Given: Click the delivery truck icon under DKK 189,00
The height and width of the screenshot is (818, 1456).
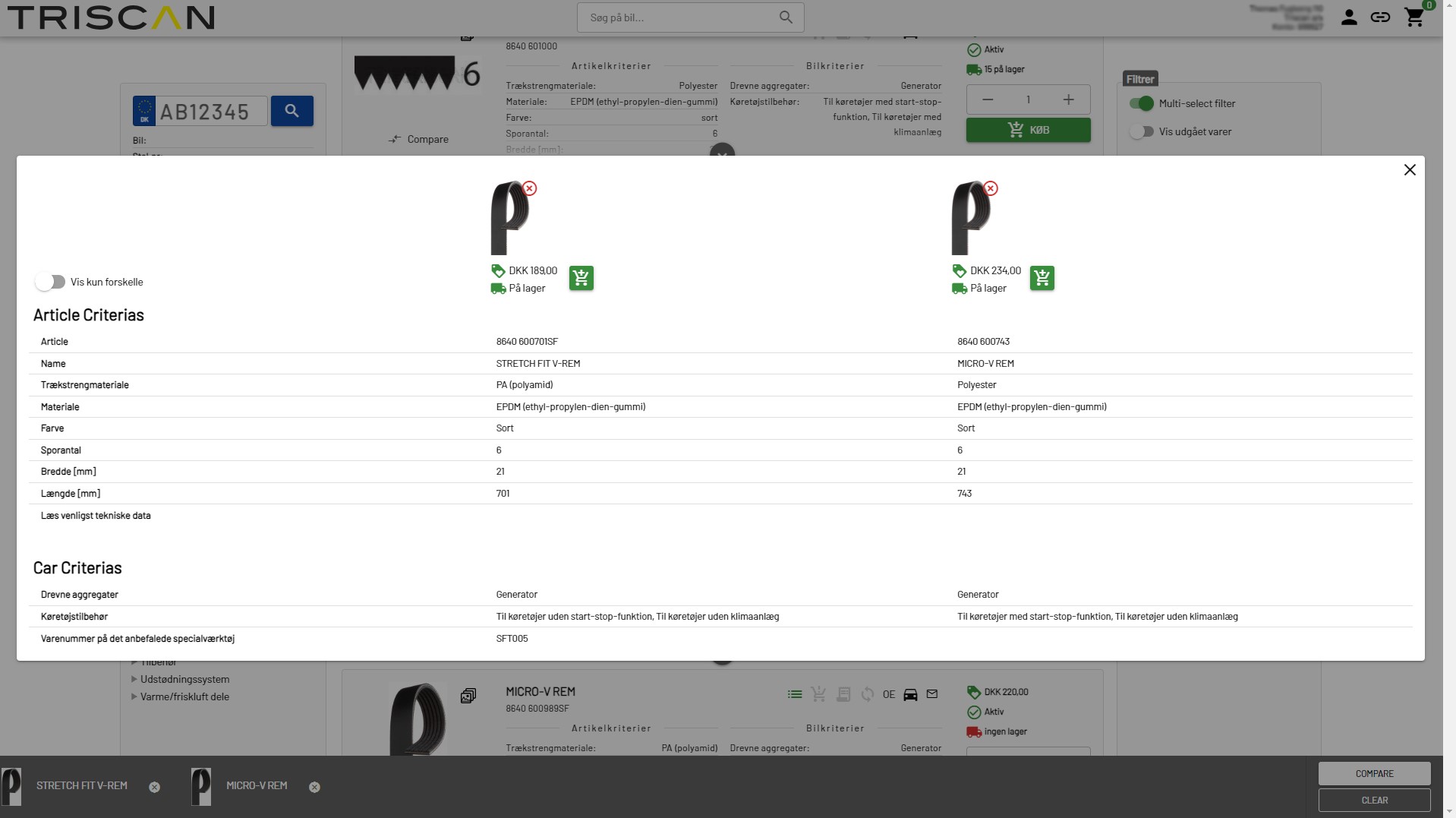Looking at the screenshot, I should click(498, 289).
